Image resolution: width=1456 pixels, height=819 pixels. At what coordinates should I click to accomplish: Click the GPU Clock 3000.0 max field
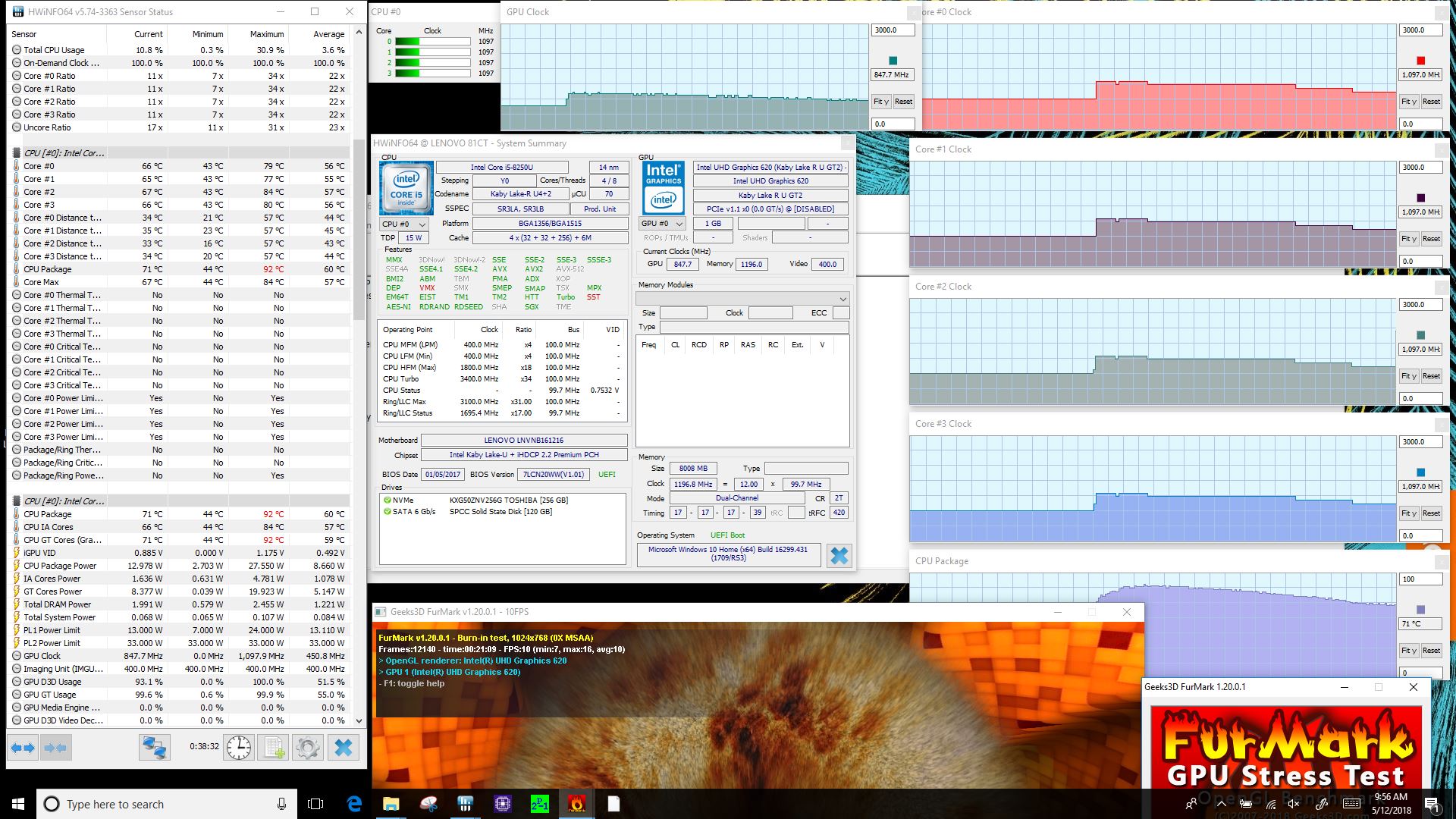[x=893, y=30]
